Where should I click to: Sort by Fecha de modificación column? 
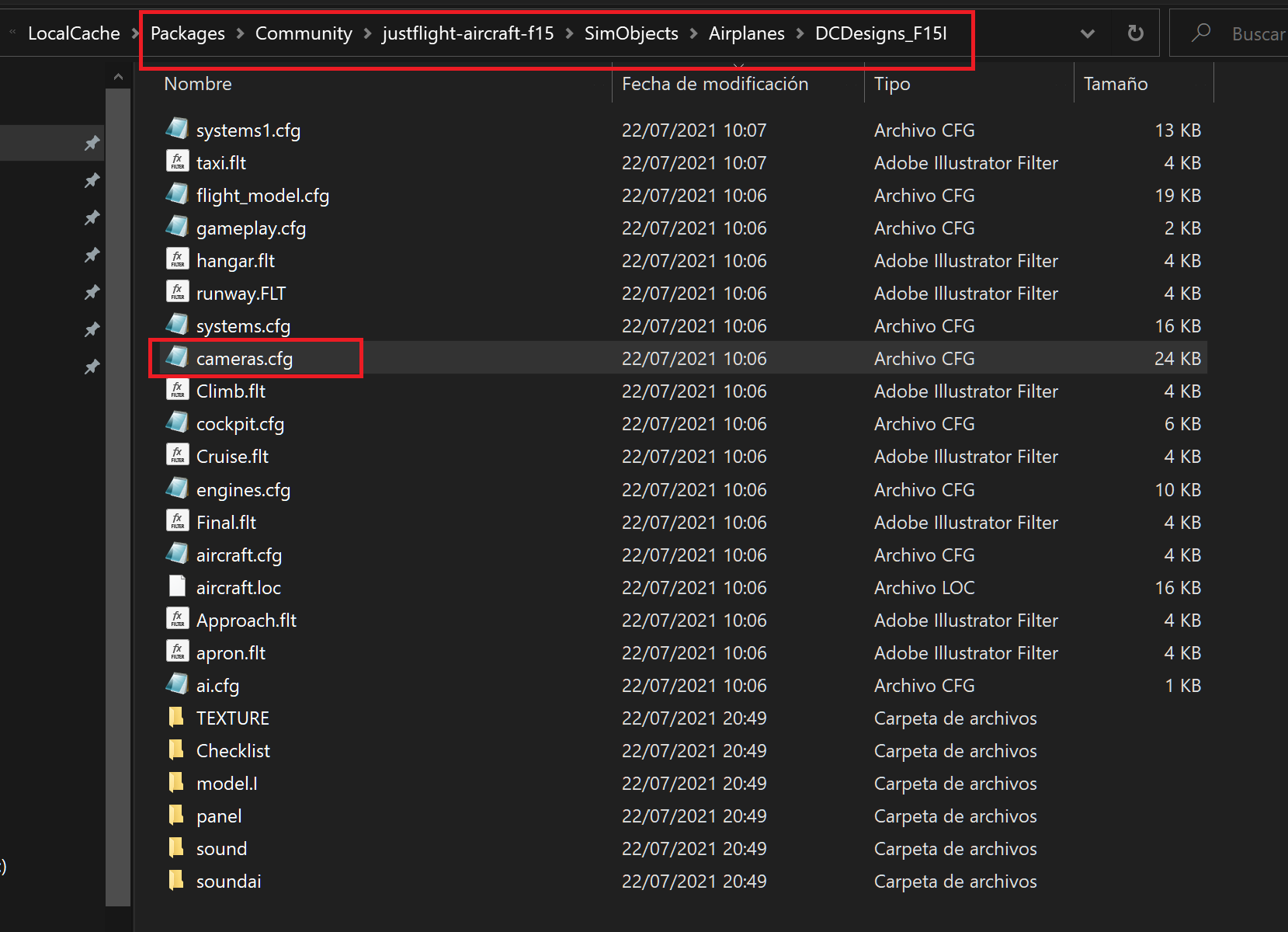pos(714,84)
